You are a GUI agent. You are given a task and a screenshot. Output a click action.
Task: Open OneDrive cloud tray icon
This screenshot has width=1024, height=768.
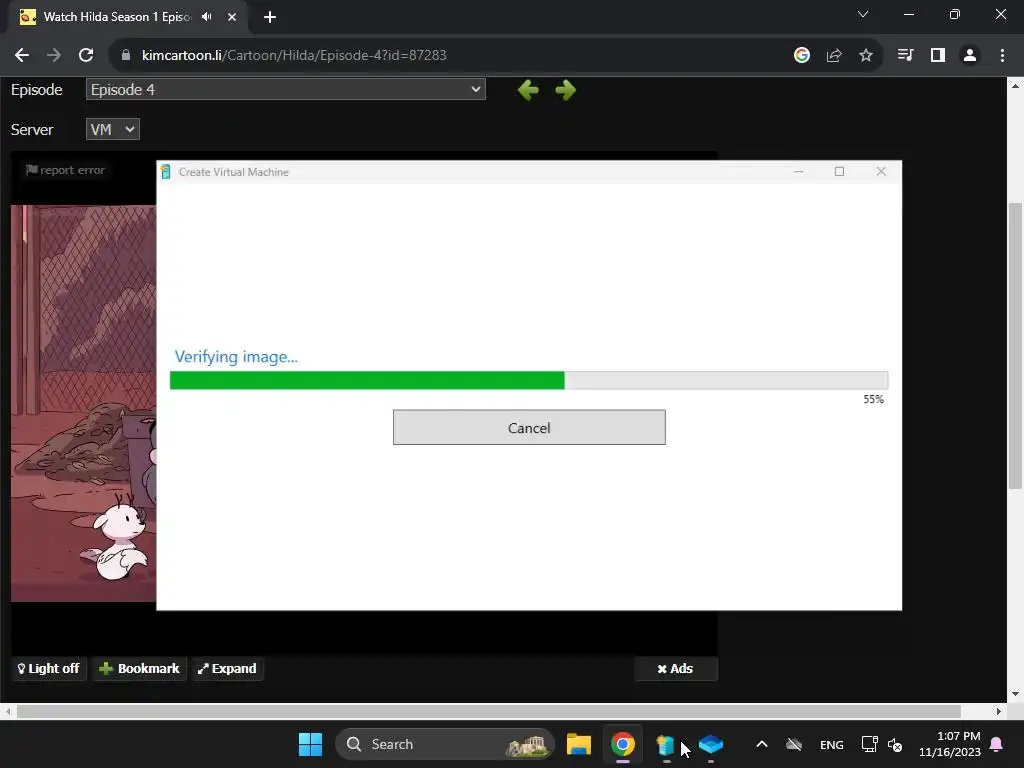[x=794, y=744]
